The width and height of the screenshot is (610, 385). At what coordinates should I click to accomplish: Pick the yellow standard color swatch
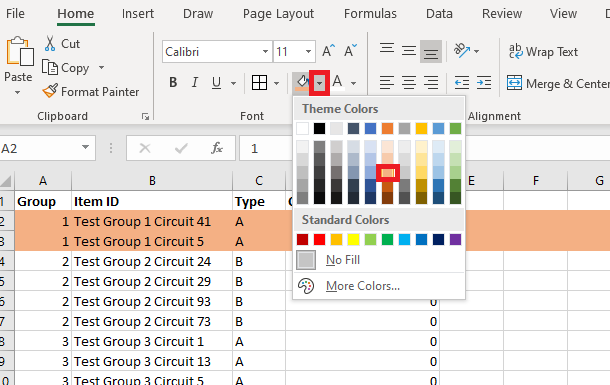coord(353,240)
